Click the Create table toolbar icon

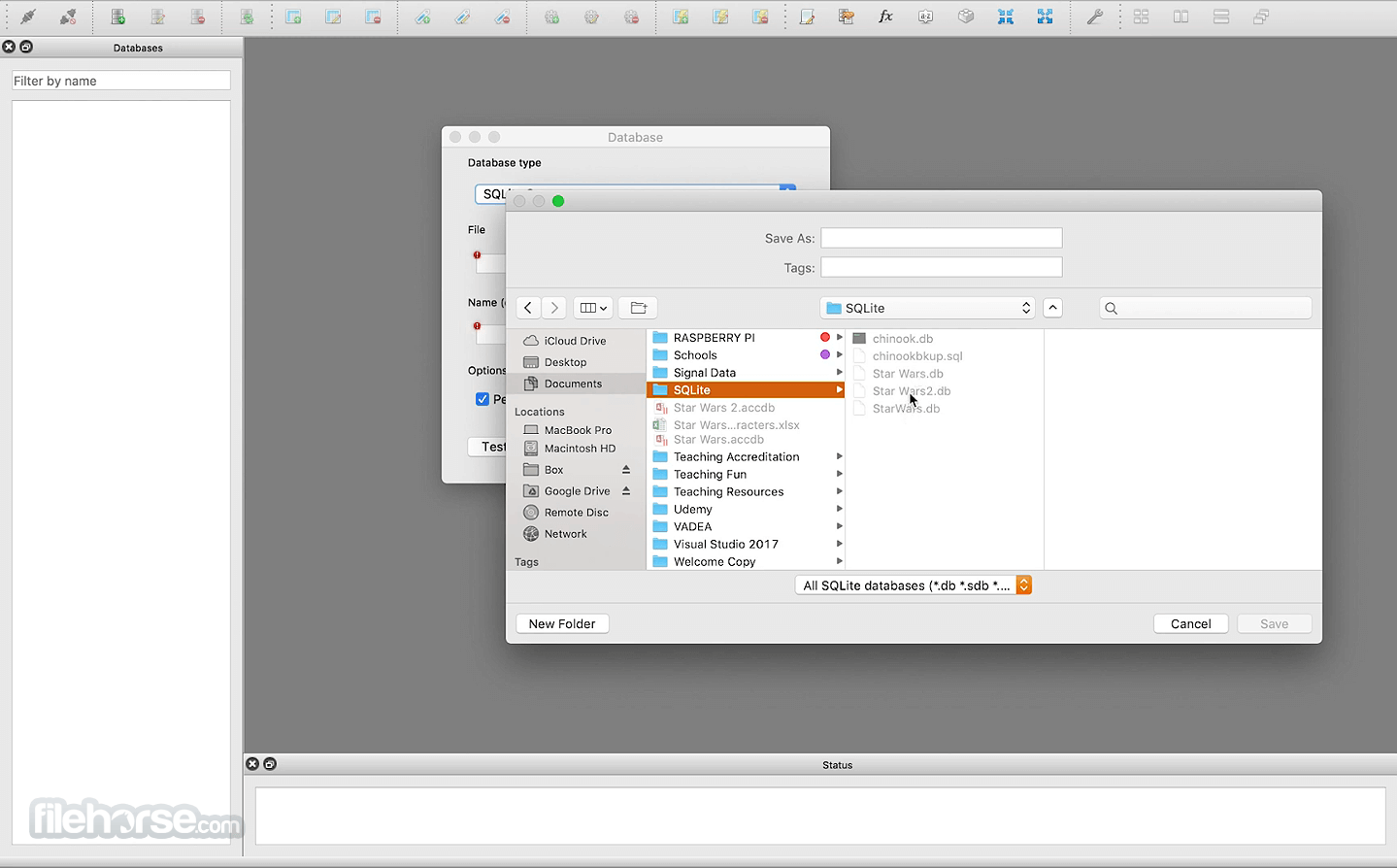(x=293, y=17)
